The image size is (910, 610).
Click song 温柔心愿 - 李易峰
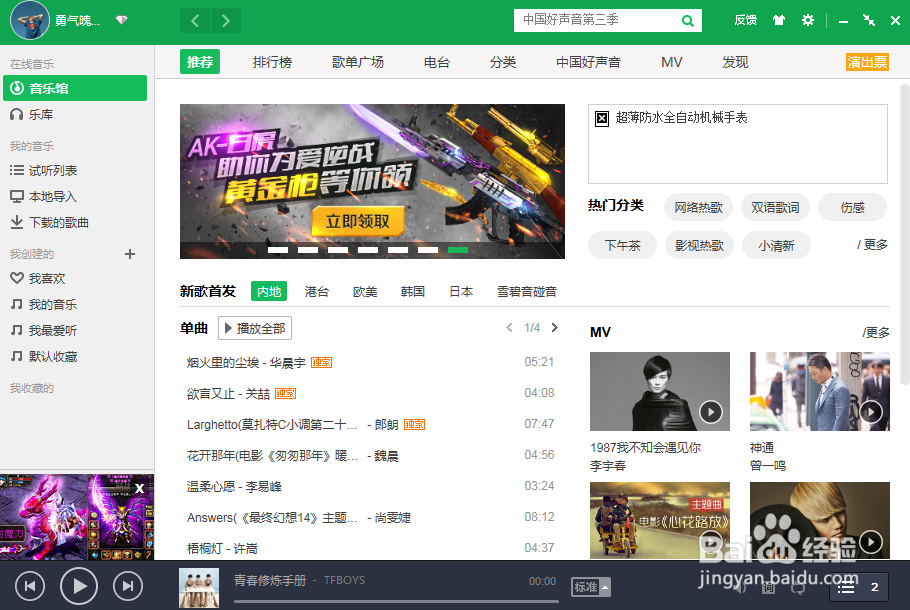(234, 486)
